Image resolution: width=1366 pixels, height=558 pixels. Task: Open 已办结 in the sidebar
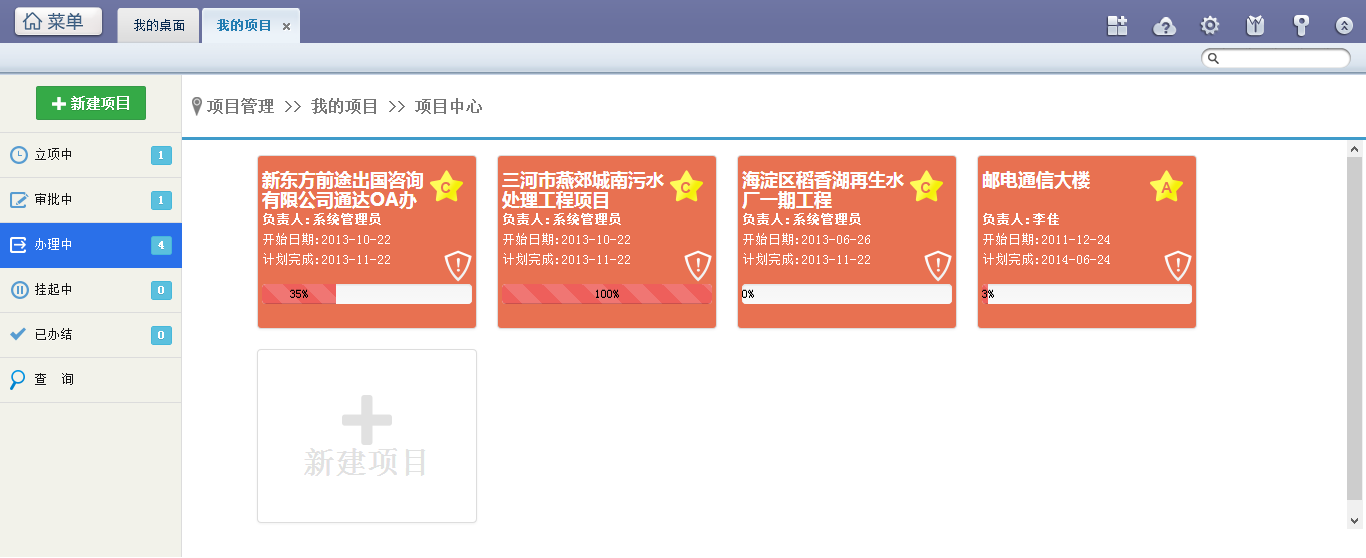91,335
